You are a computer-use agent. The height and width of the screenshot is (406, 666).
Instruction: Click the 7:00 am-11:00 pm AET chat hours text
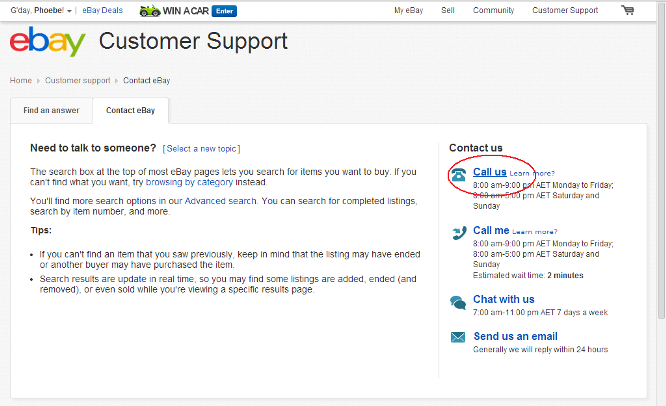pos(540,312)
